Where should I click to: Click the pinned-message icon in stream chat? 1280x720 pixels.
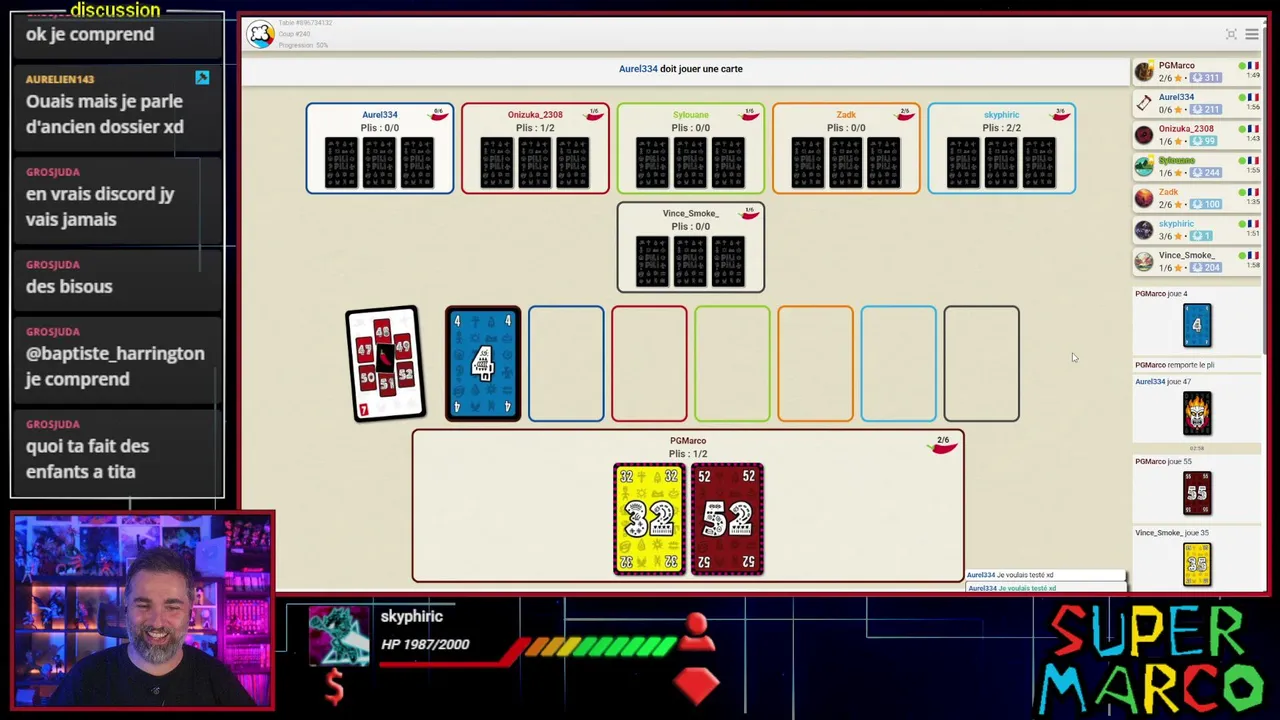[202, 78]
